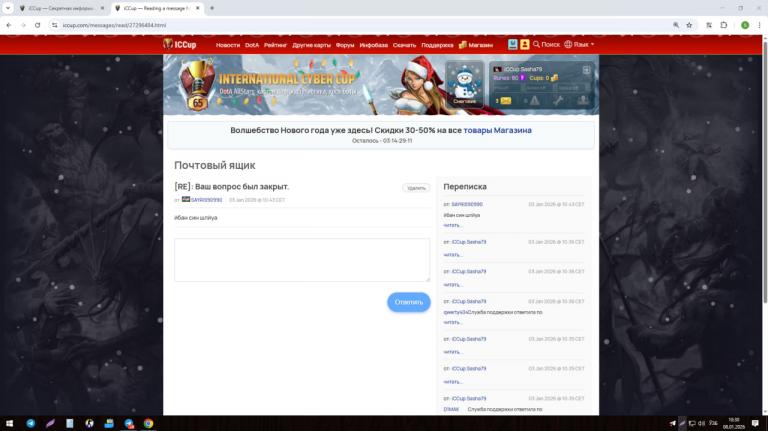
Task: Open the Другие карты menu item
Action: coord(312,45)
